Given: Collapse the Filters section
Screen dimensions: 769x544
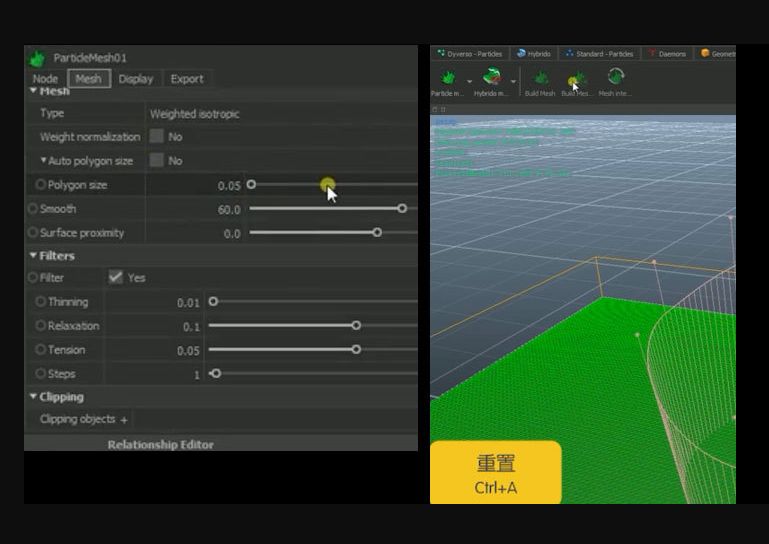Looking at the screenshot, I should [33, 256].
